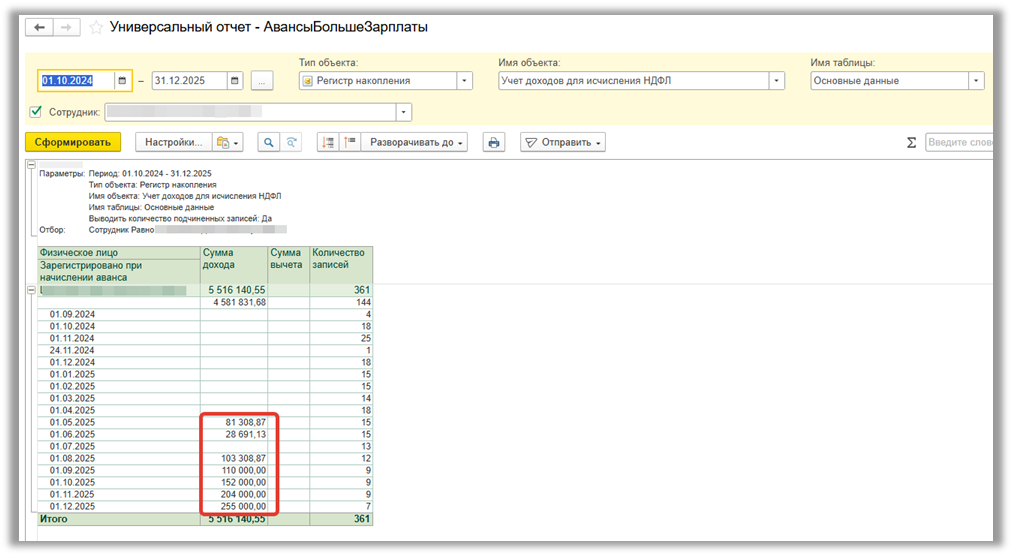This screenshot has height=556, width=1013.
Task: Open calendar picker for the end date
Action: (234, 81)
